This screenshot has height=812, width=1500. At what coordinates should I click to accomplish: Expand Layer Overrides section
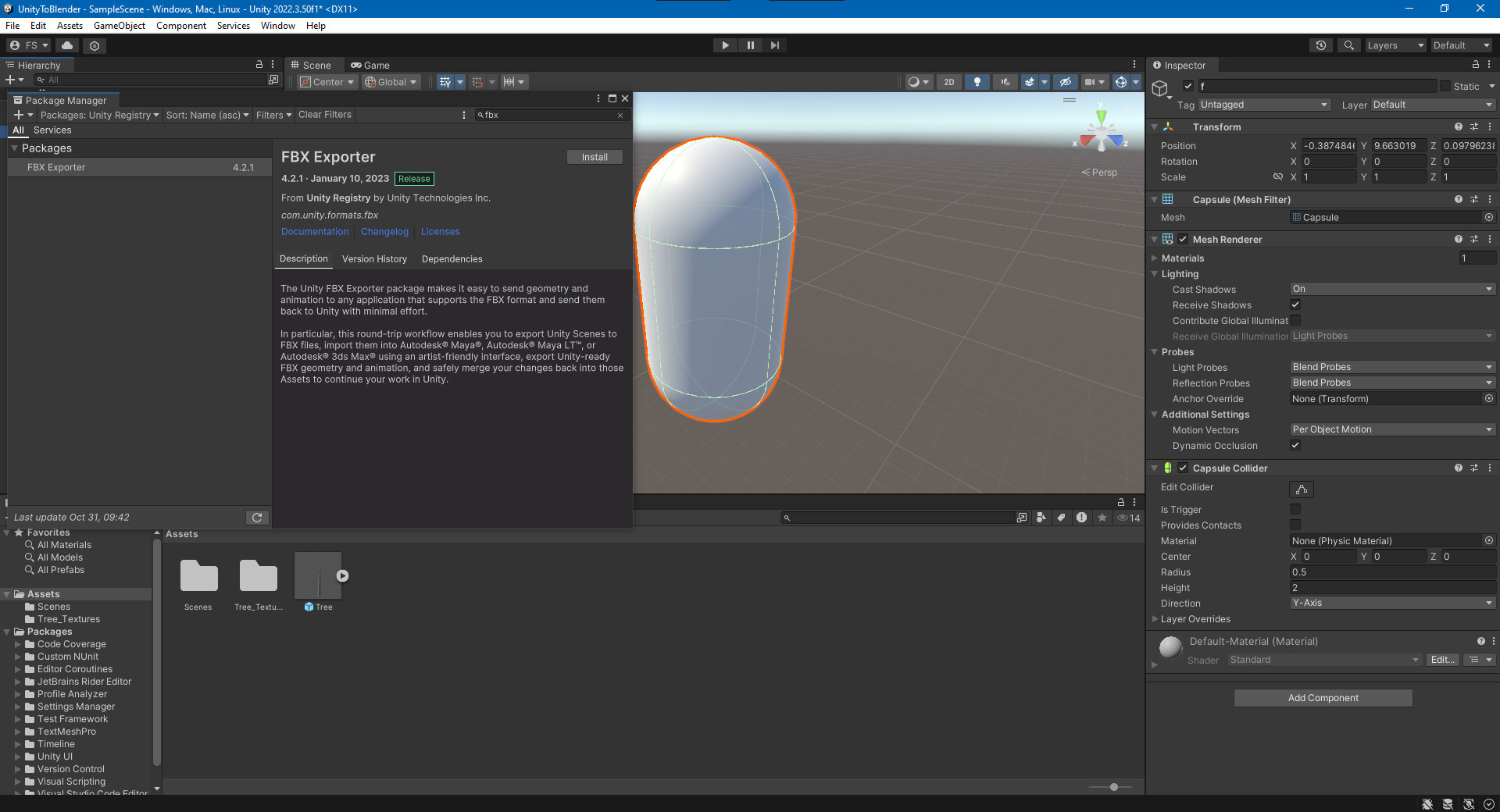1155,618
